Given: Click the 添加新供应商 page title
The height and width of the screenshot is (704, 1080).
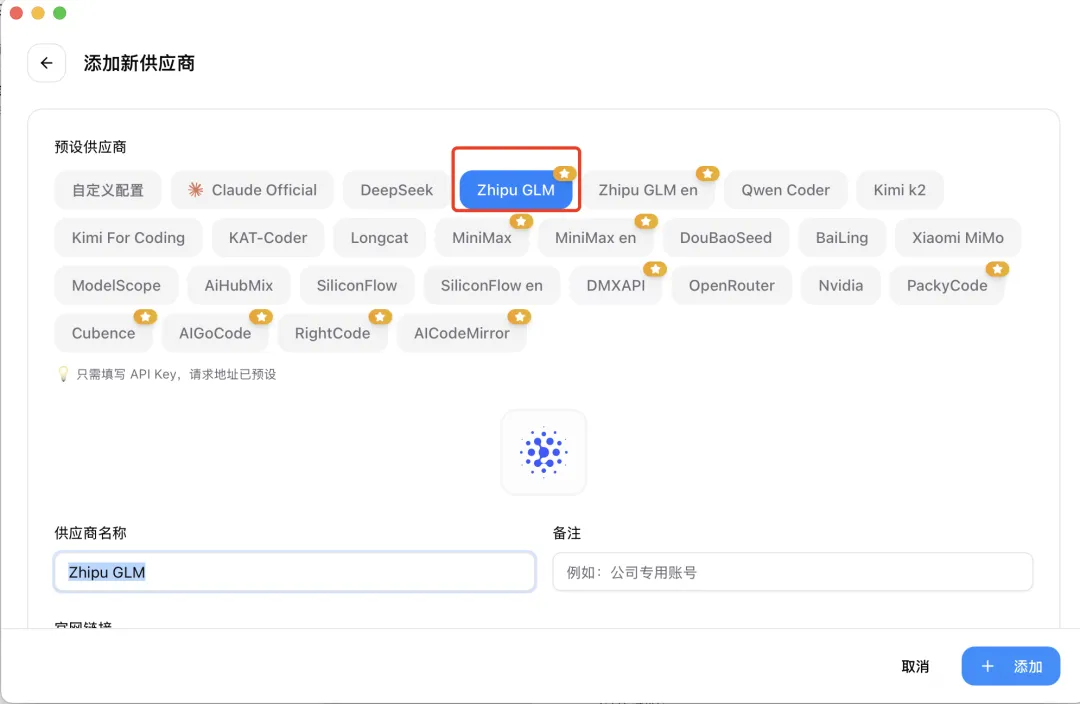Looking at the screenshot, I should tap(139, 63).
